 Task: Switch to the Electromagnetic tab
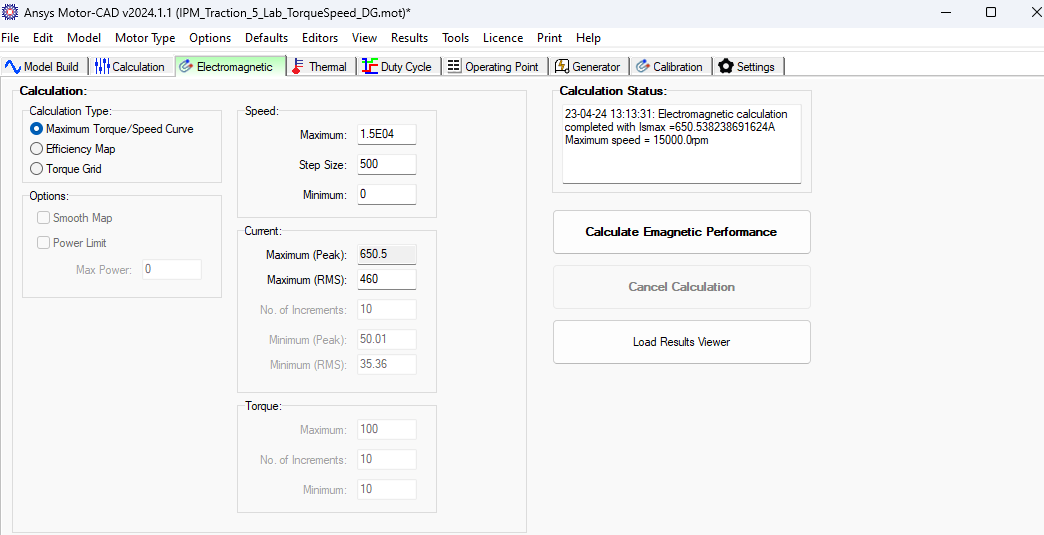coord(230,66)
